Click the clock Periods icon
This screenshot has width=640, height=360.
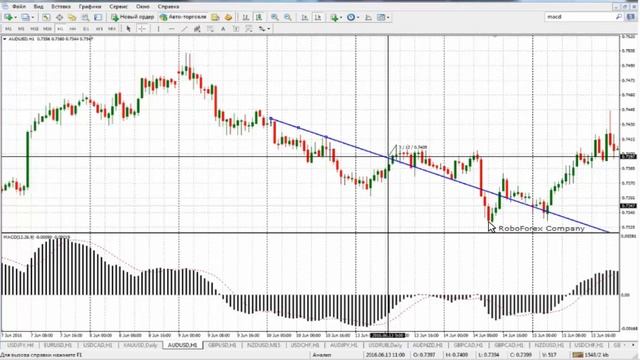pyautogui.click(x=351, y=17)
